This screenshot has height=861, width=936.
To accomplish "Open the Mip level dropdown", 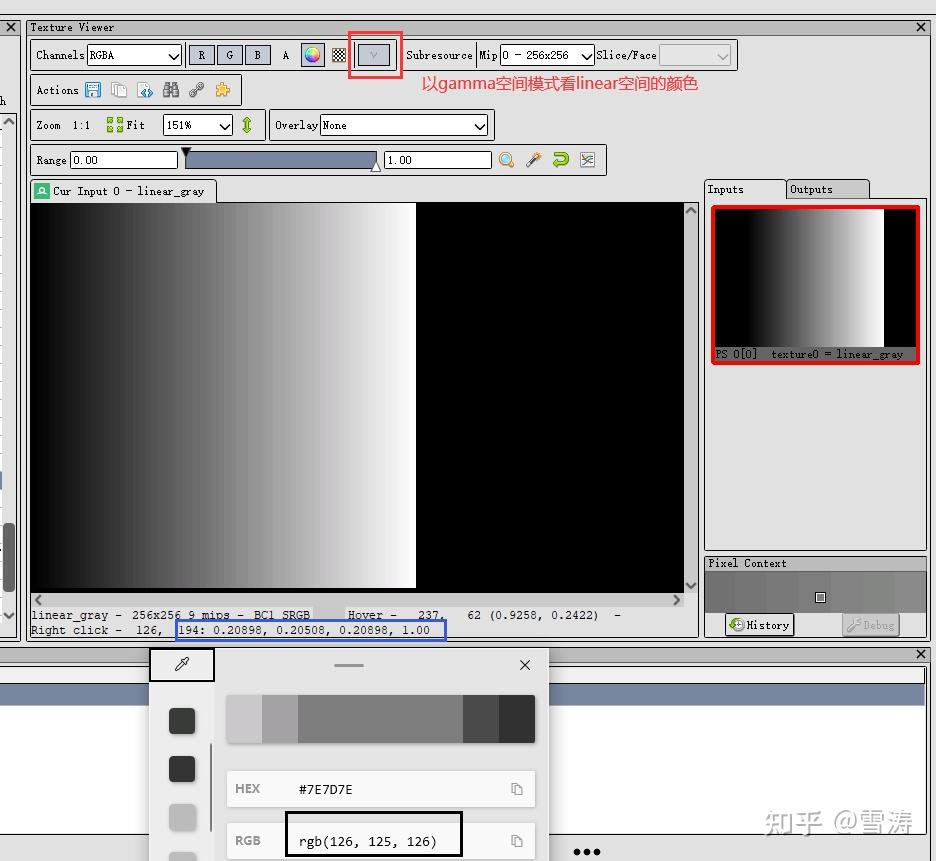I will pos(546,55).
